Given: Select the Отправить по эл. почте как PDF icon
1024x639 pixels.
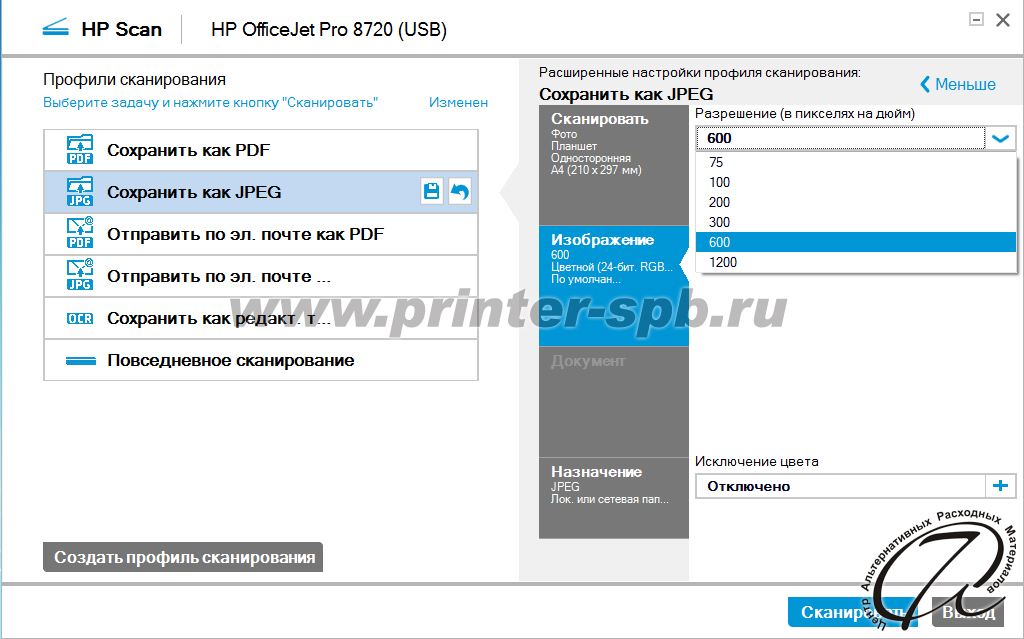Looking at the screenshot, I should pos(80,234).
